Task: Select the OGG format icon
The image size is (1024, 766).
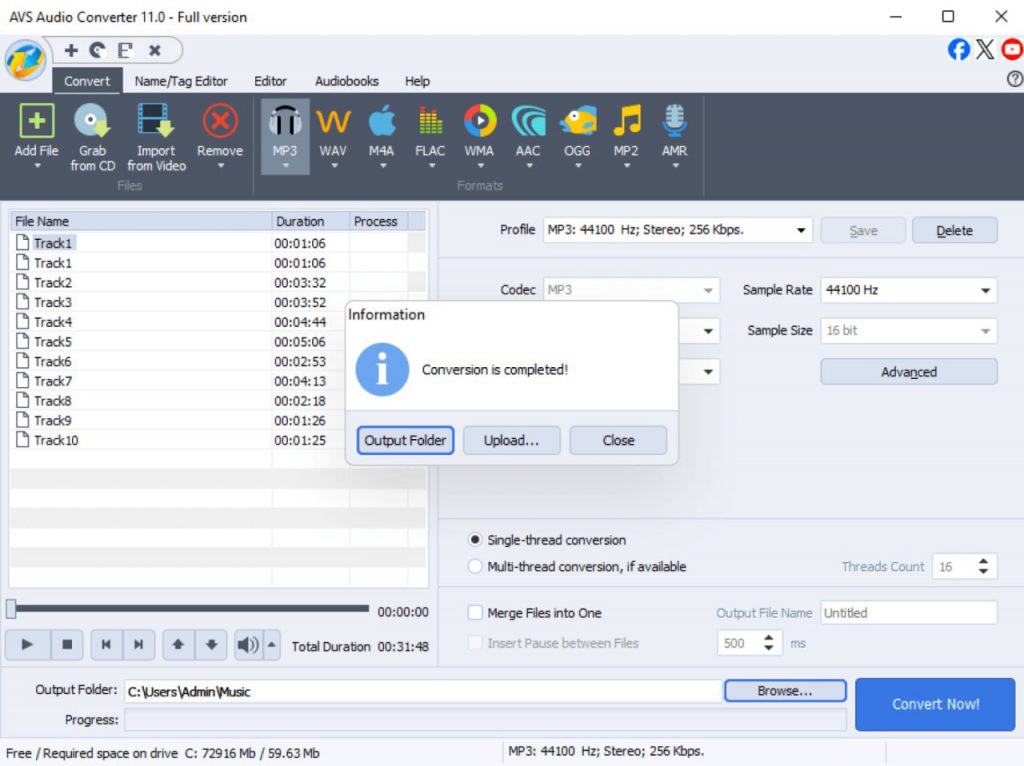Action: (x=577, y=122)
